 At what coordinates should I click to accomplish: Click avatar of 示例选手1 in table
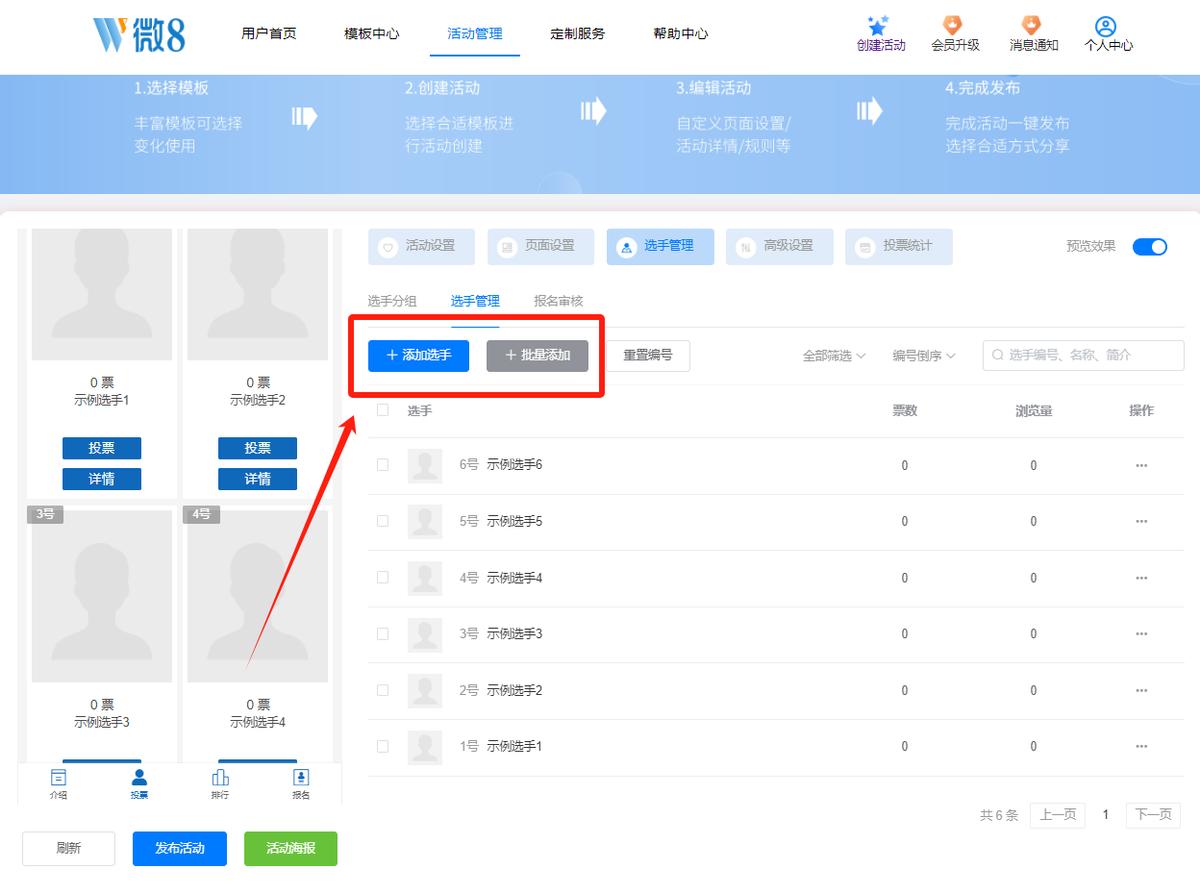425,746
